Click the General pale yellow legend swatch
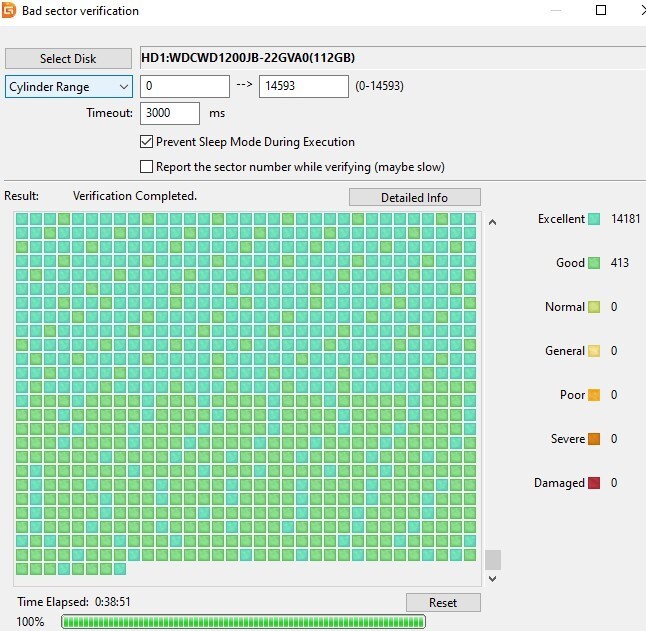This screenshot has width=646, height=631. (x=594, y=351)
